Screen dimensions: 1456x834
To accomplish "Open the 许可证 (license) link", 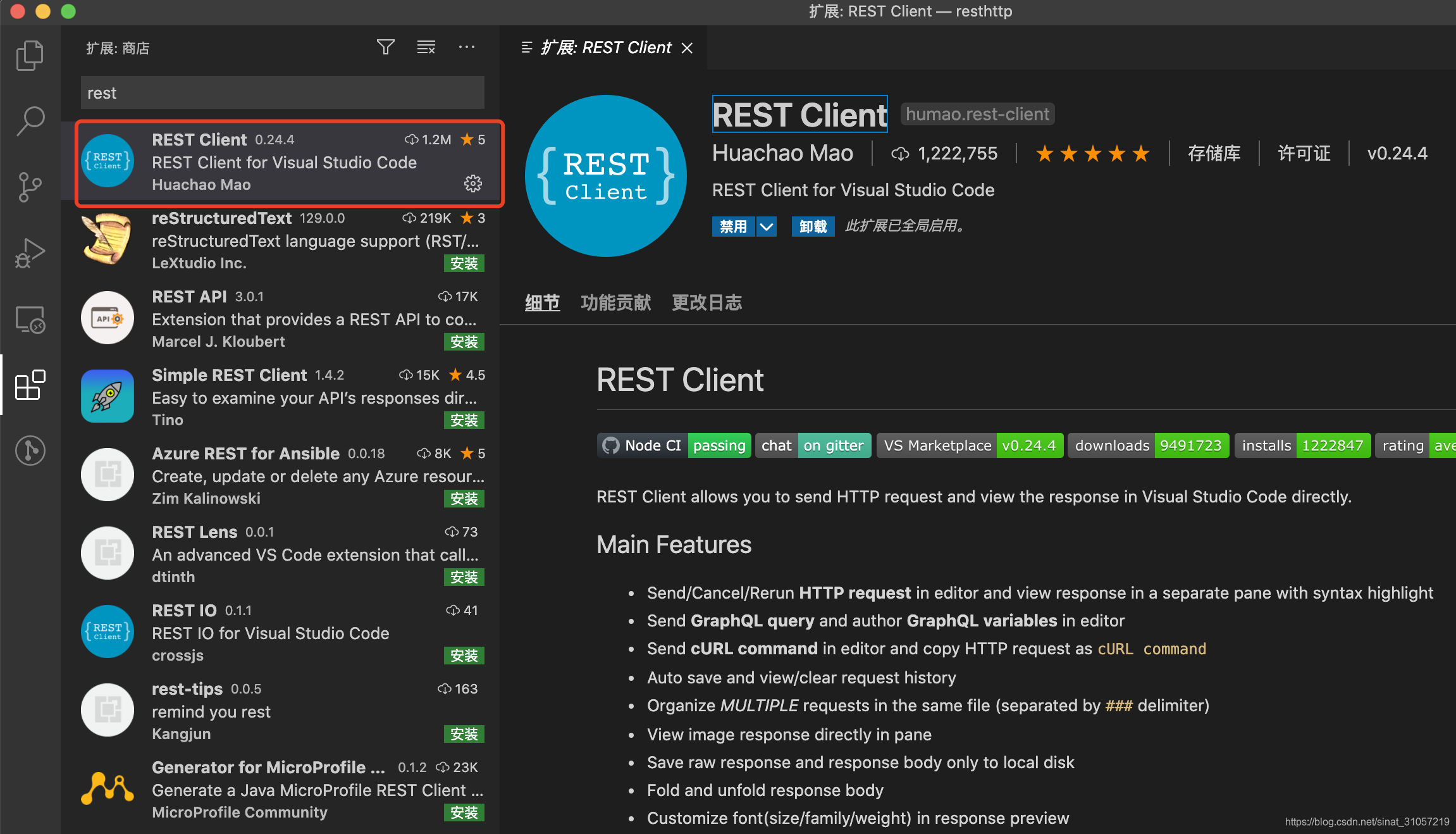I will point(1304,153).
